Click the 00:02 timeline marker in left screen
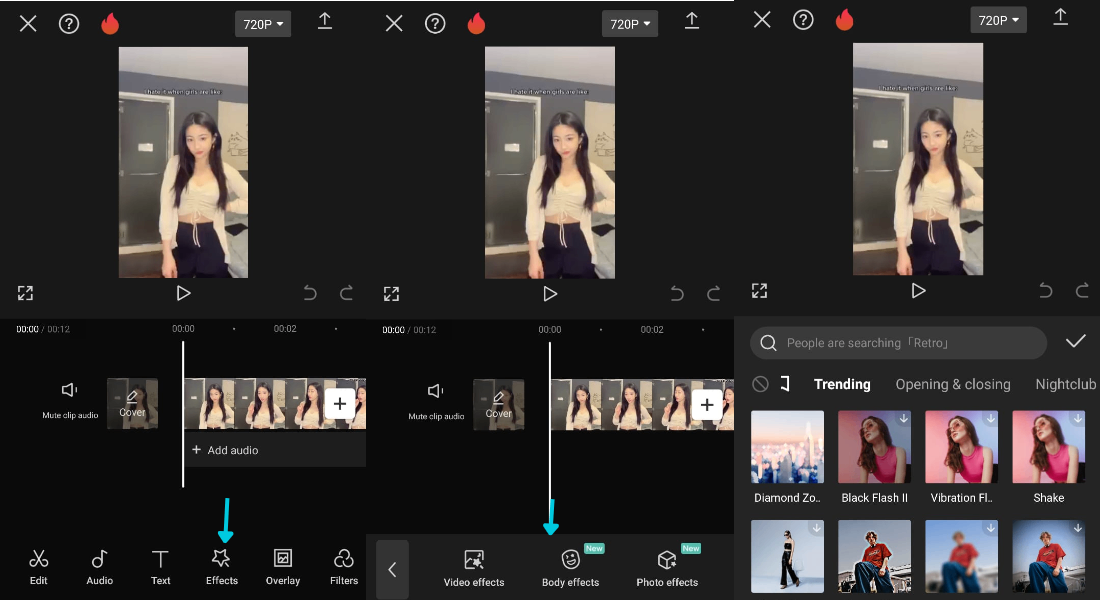Screen dimensions: 1100x600 tap(285, 328)
